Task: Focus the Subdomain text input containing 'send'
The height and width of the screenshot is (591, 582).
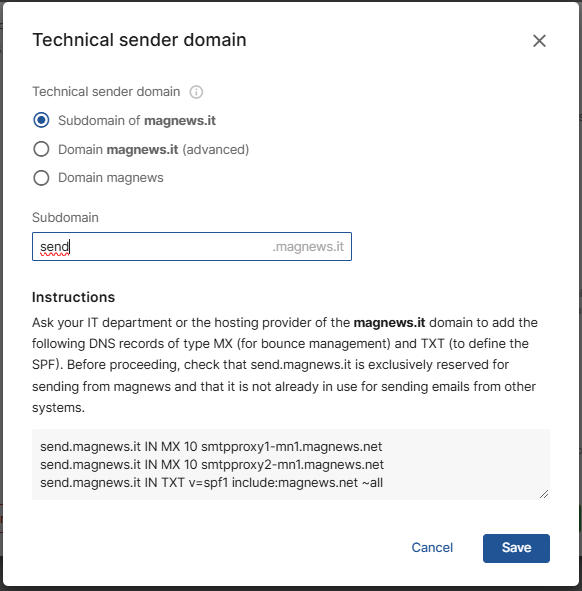Action: click(x=192, y=247)
